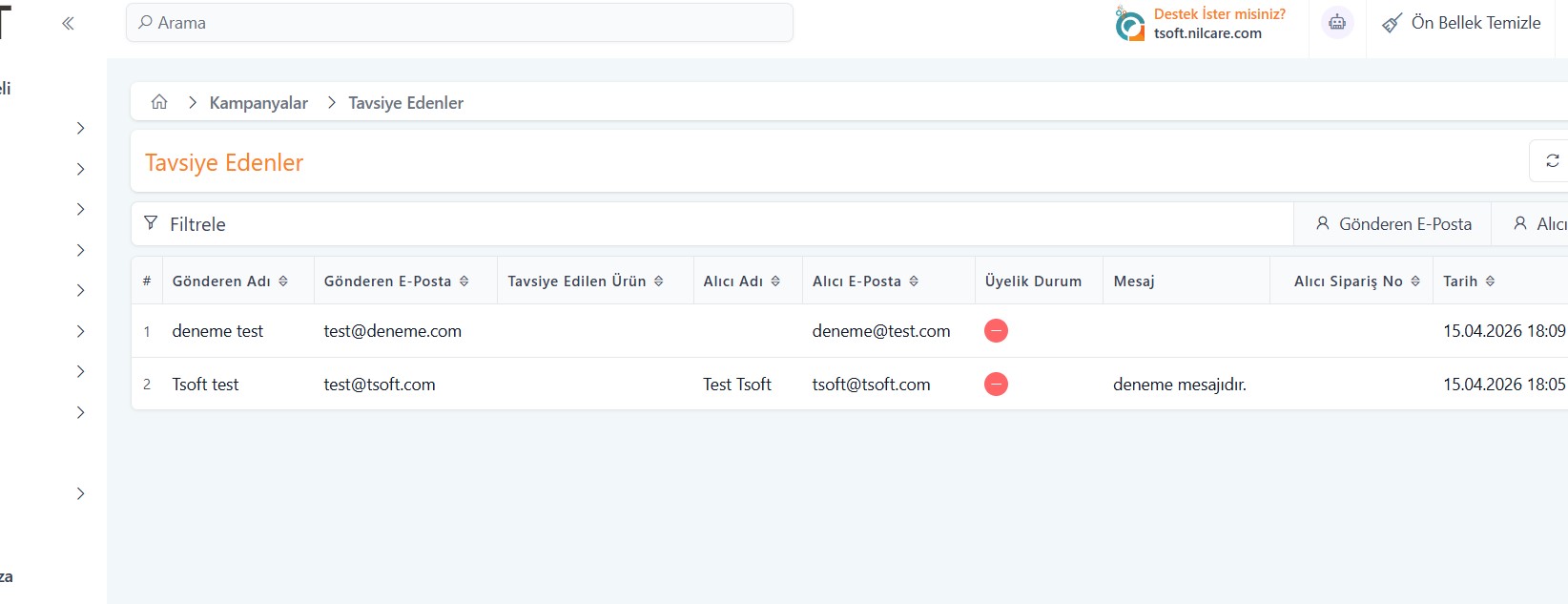Sort table by Tarih column
Image resolution: width=1568 pixels, height=604 pixels.
point(1490,281)
